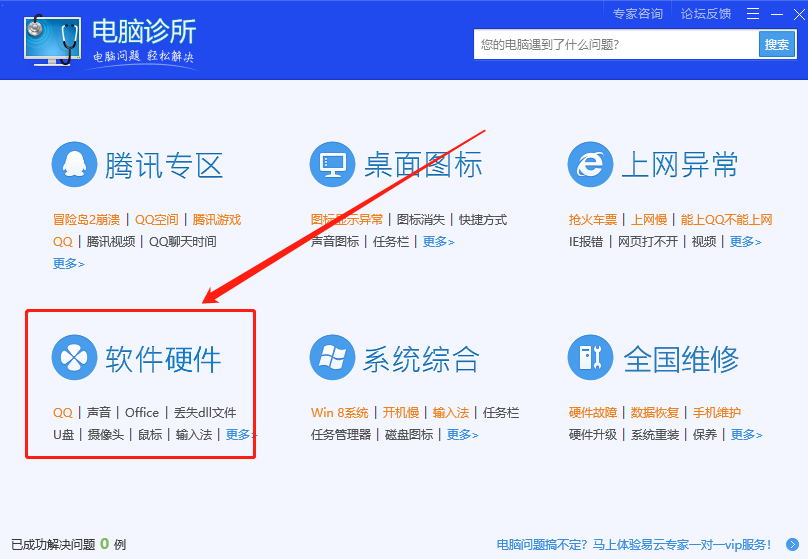Click the arrow icon beside vip服务 banner
The height and width of the screenshot is (559, 808).
tap(793, 544)
